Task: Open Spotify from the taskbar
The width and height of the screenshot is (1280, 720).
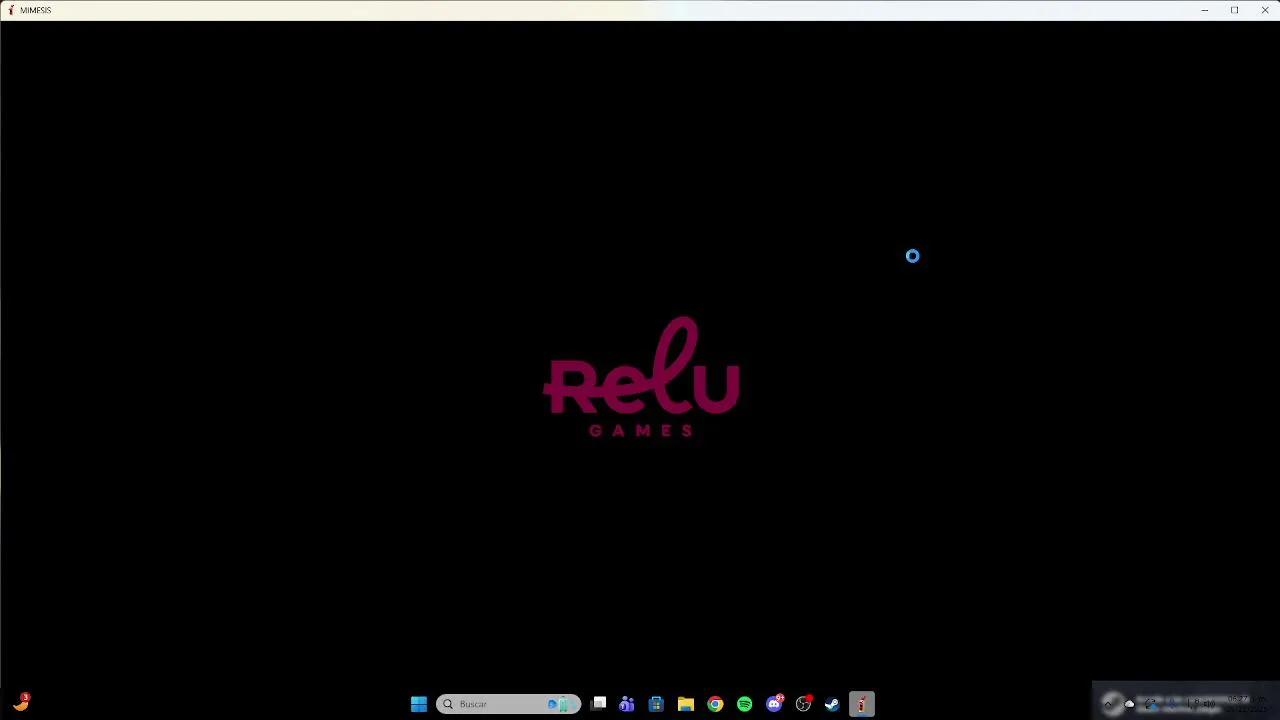Action: point(745,704)
